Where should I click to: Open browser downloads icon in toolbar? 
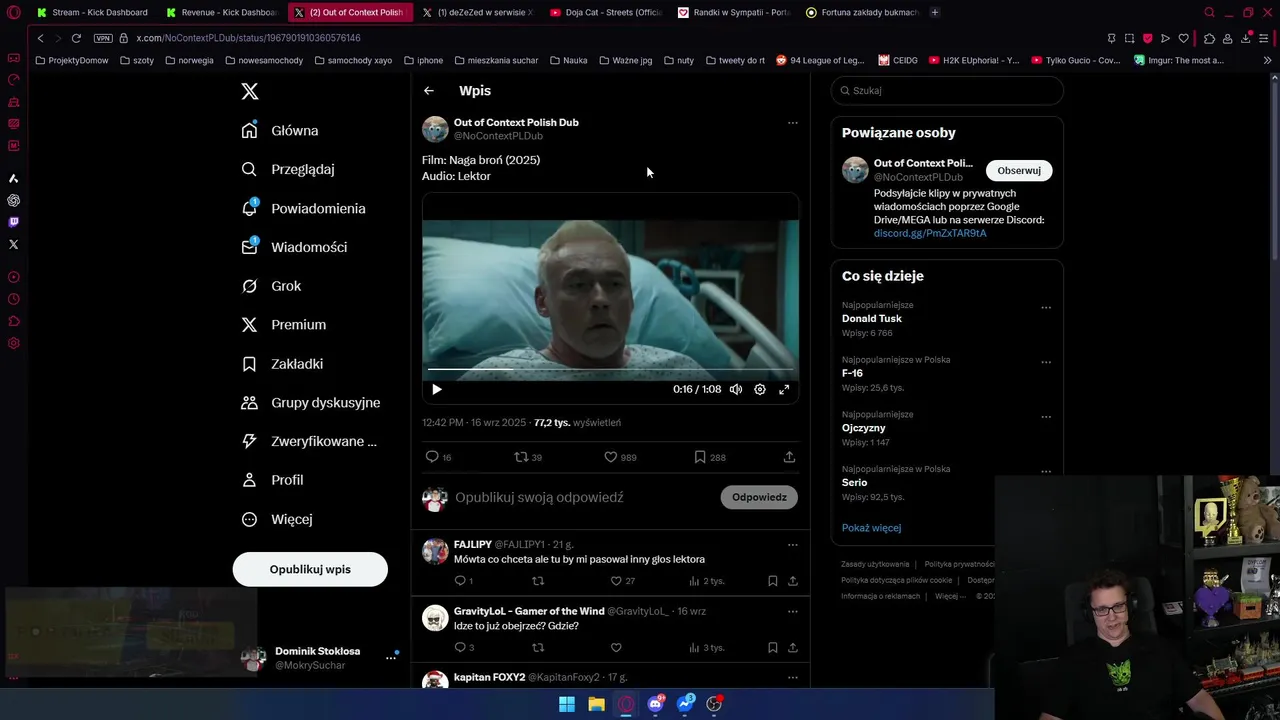pyautogui.click(x=1246, y=38)
